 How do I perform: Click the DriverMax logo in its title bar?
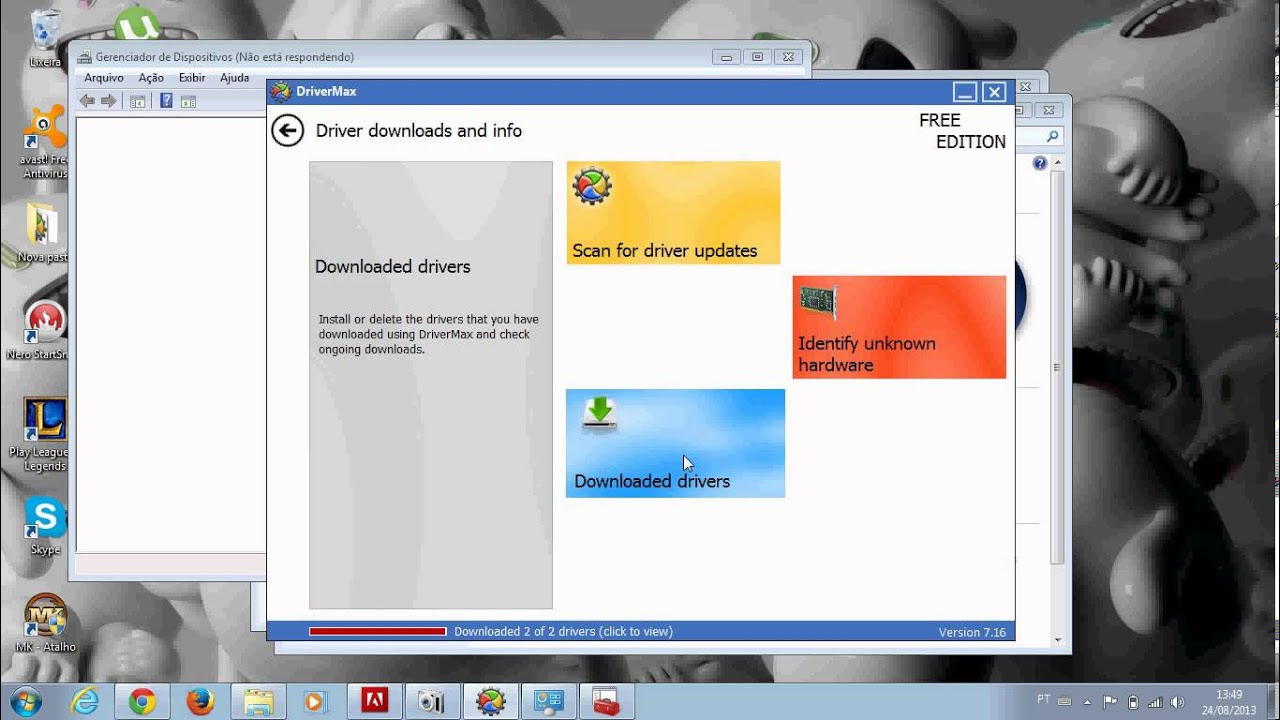click(281, 91)
